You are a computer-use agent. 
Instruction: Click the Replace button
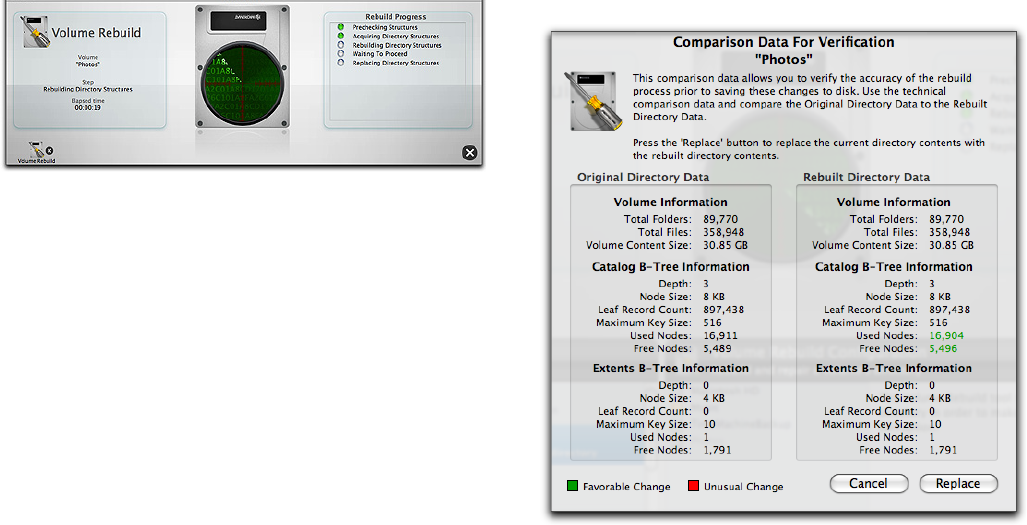[x=958, y=484]
